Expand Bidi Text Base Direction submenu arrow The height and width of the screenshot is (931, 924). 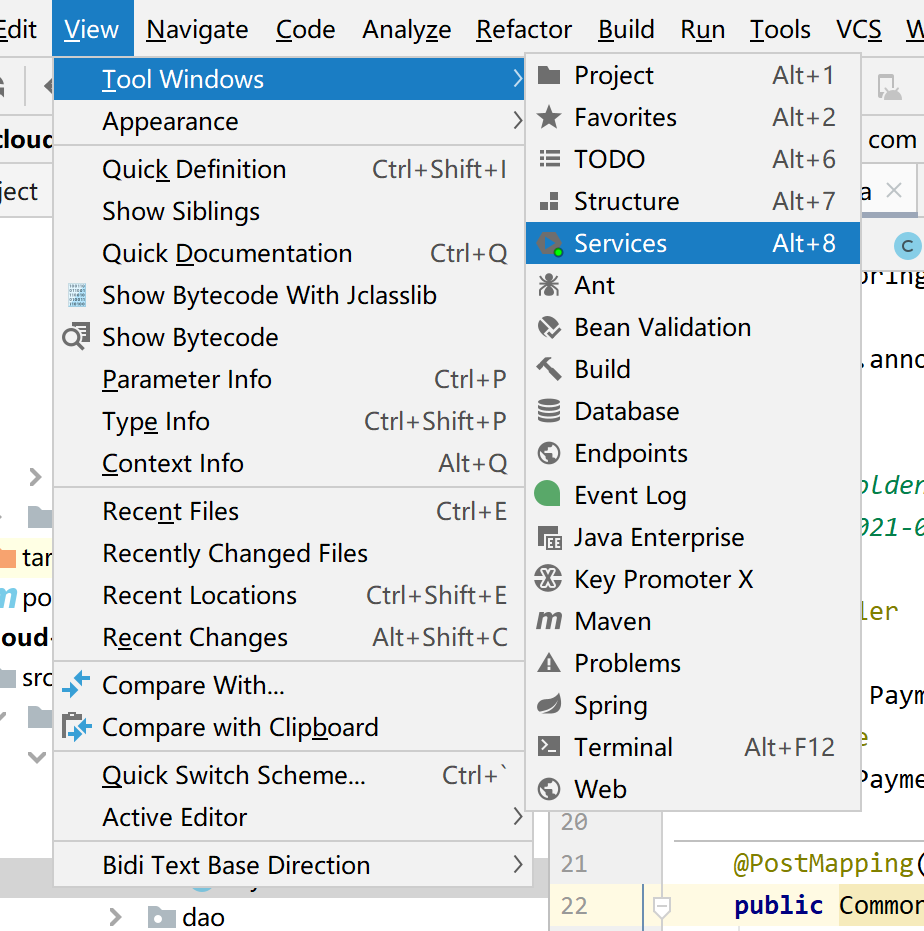[517, 864]
